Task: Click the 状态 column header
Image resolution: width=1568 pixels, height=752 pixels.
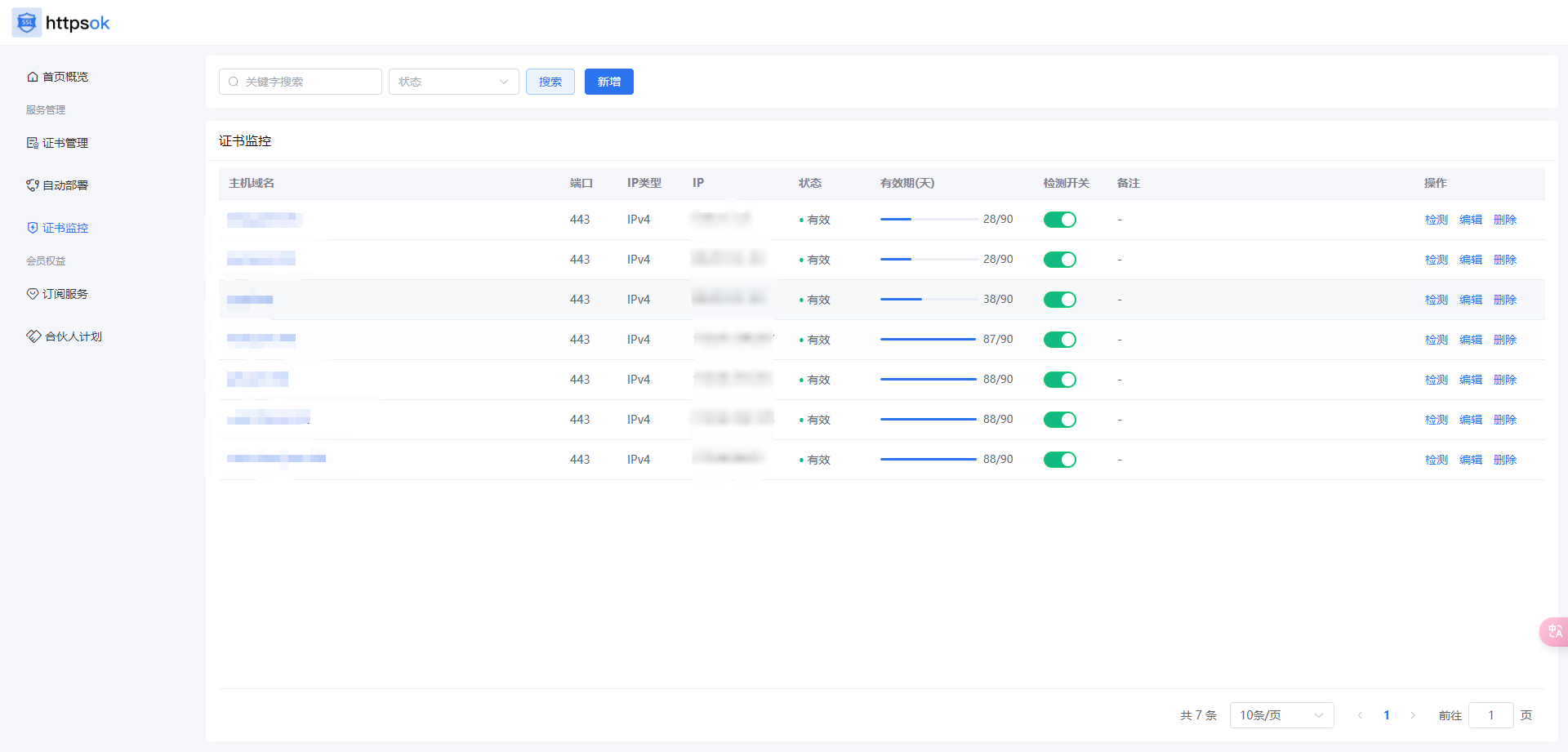Action: point(810,183)
